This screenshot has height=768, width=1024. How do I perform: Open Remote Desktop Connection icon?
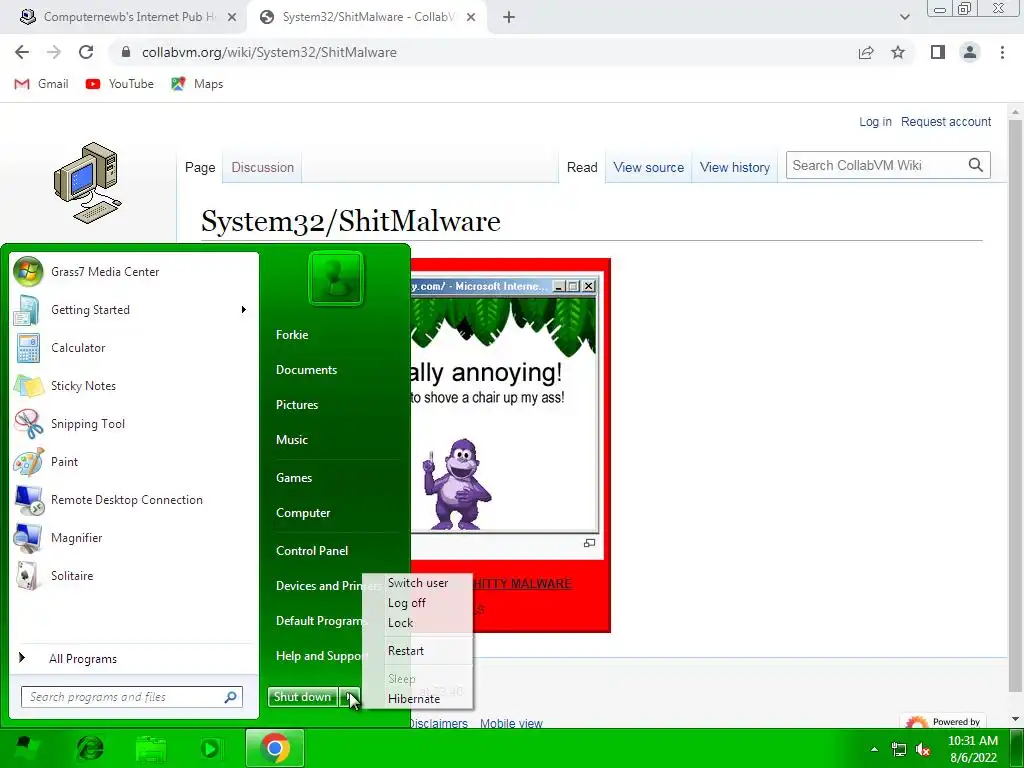pyautogui.click(x=28, y=500)
